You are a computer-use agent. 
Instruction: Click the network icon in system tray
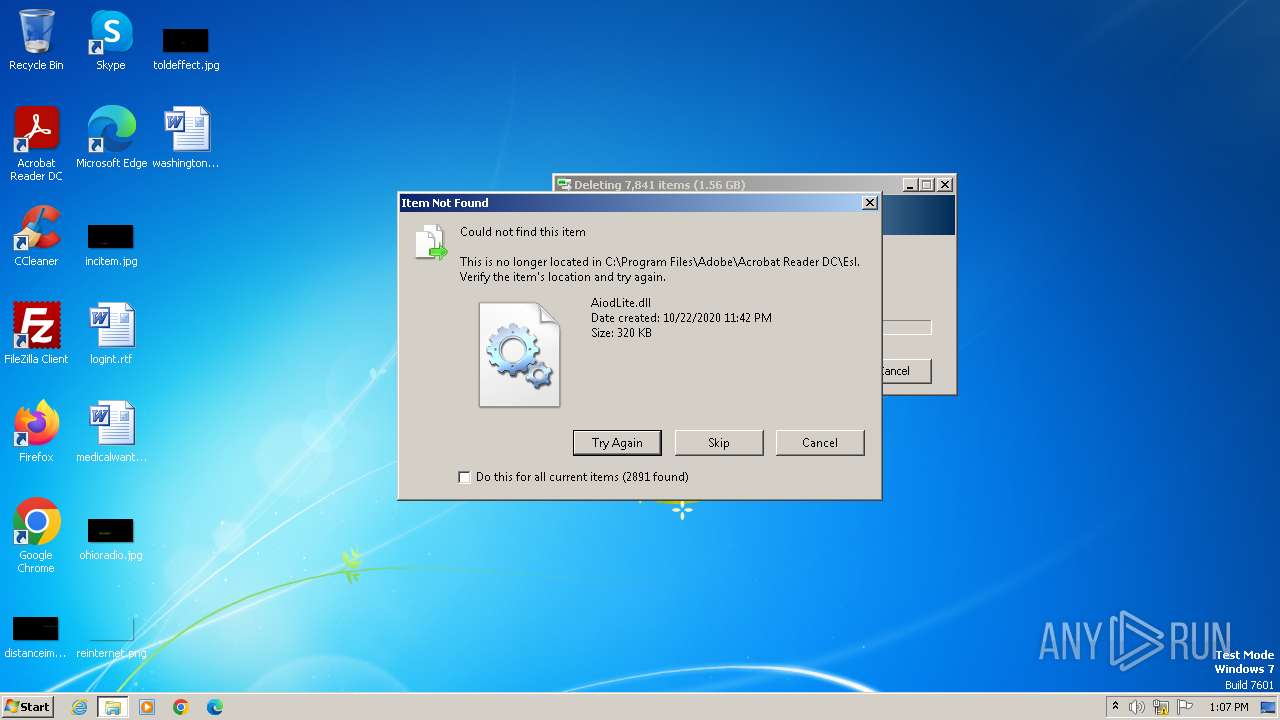point(1161,707)
